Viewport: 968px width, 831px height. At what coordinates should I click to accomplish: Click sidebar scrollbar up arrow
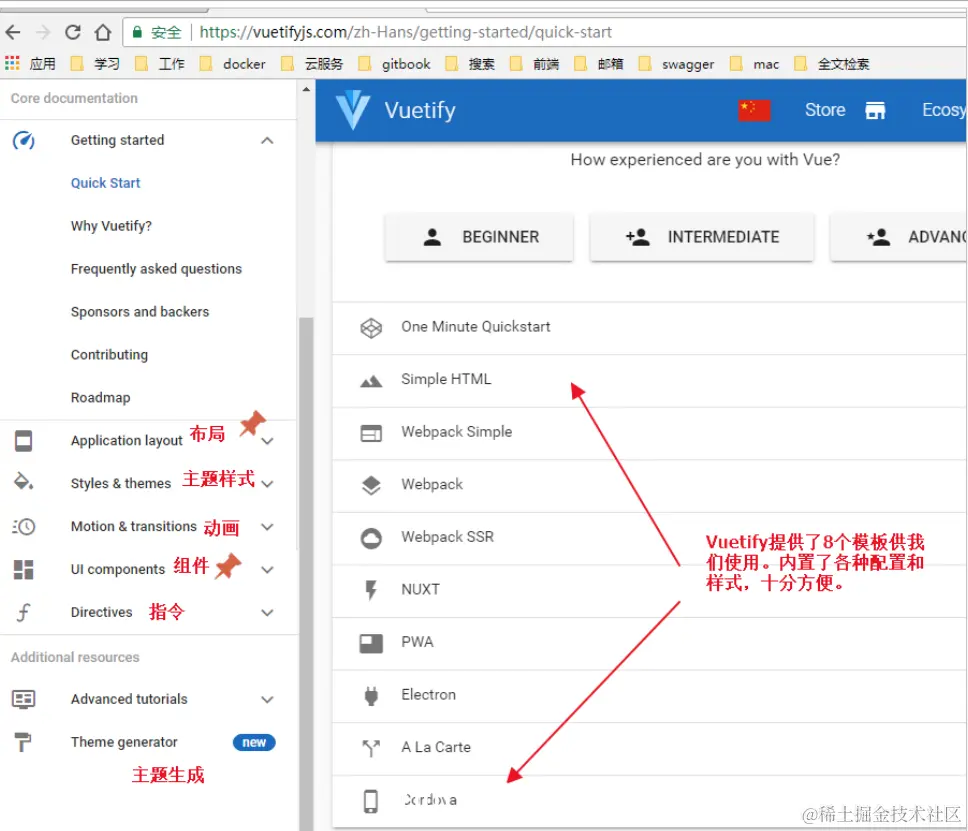(306, 90)
